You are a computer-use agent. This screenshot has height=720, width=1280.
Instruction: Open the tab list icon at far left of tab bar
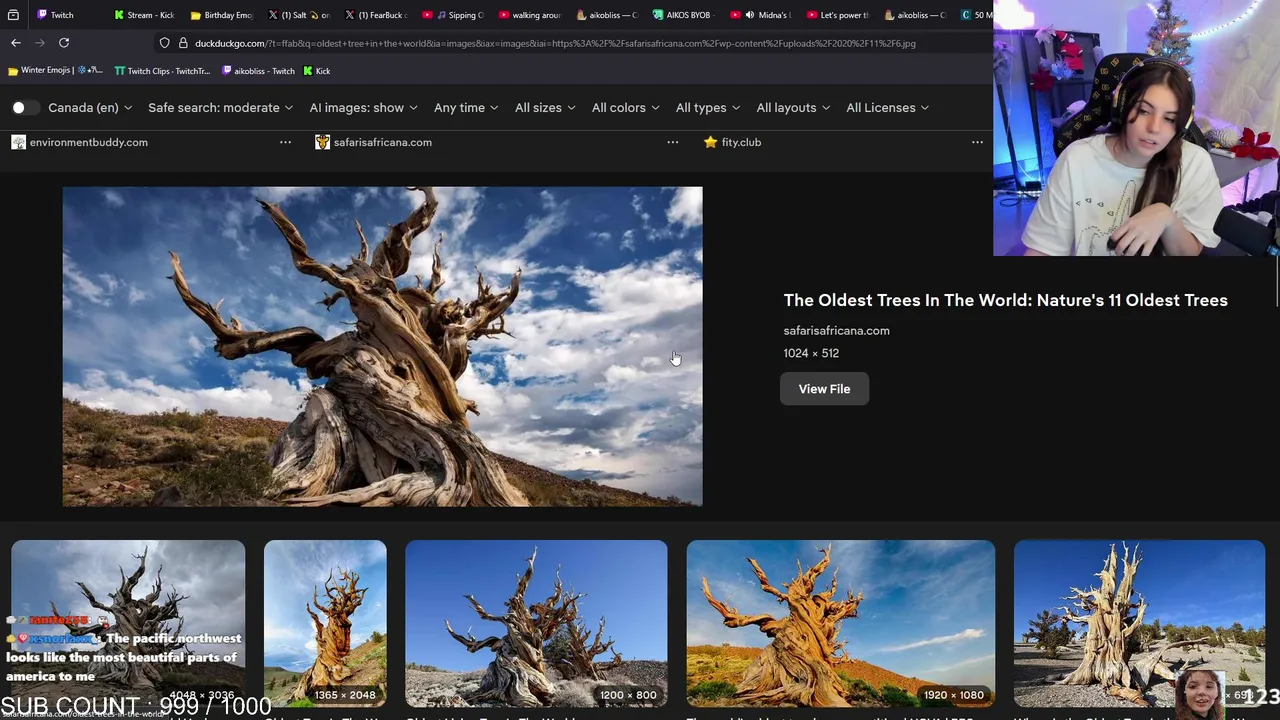(13, 15)
